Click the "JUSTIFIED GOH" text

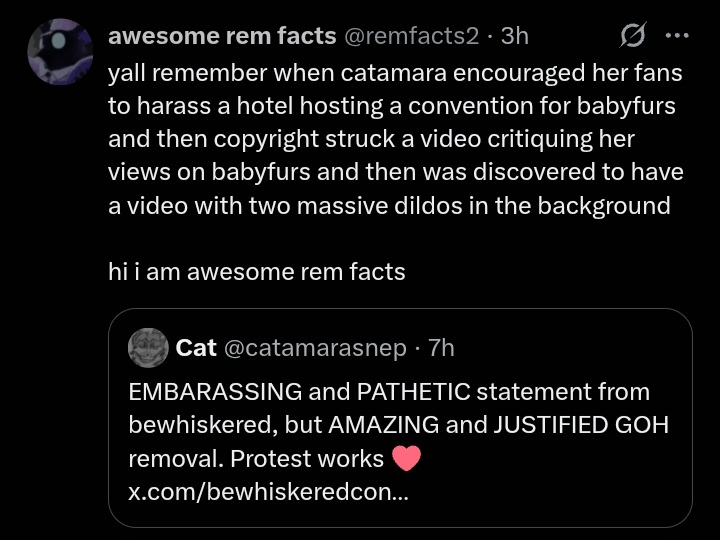[x=580, y=425]
